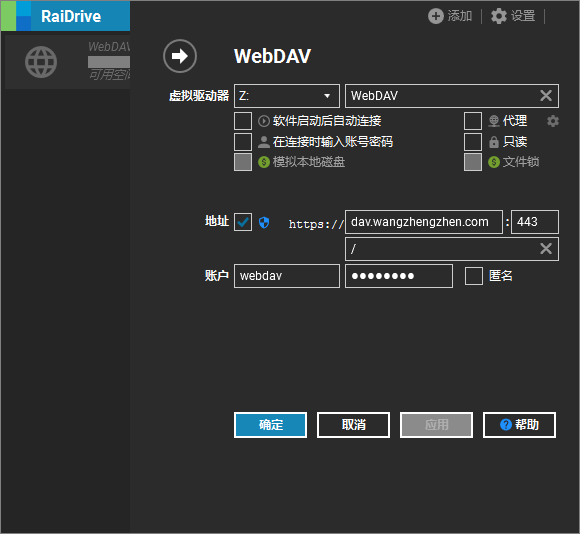Open settings via gear icon
This screenshot has height=534, width=580.
tap(499, 16)
